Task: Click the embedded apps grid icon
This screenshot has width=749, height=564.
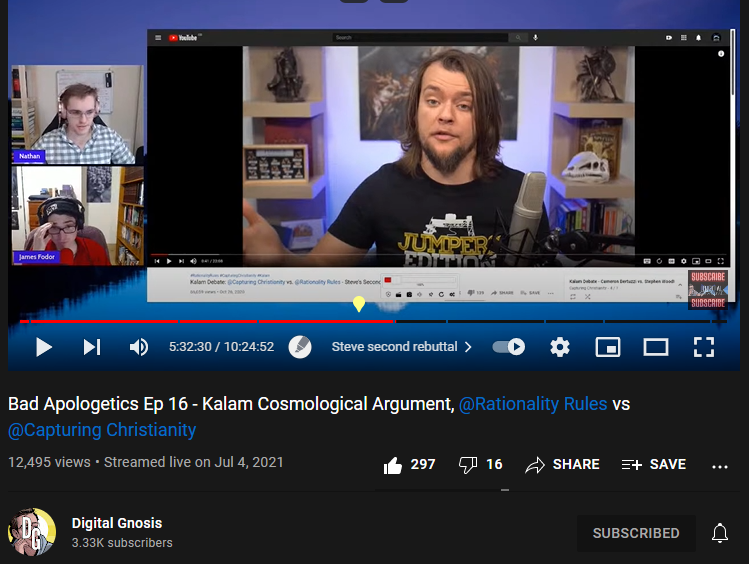Action: pos(684,38)
